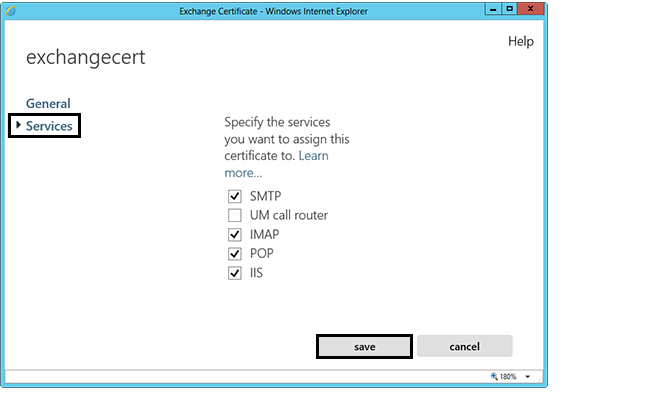Image resolution: width=646 pixels, height=409 pixels.
Task: Uncheck the SMTP service checkbox
Action: pyautogui.click(x=235, y=196)
